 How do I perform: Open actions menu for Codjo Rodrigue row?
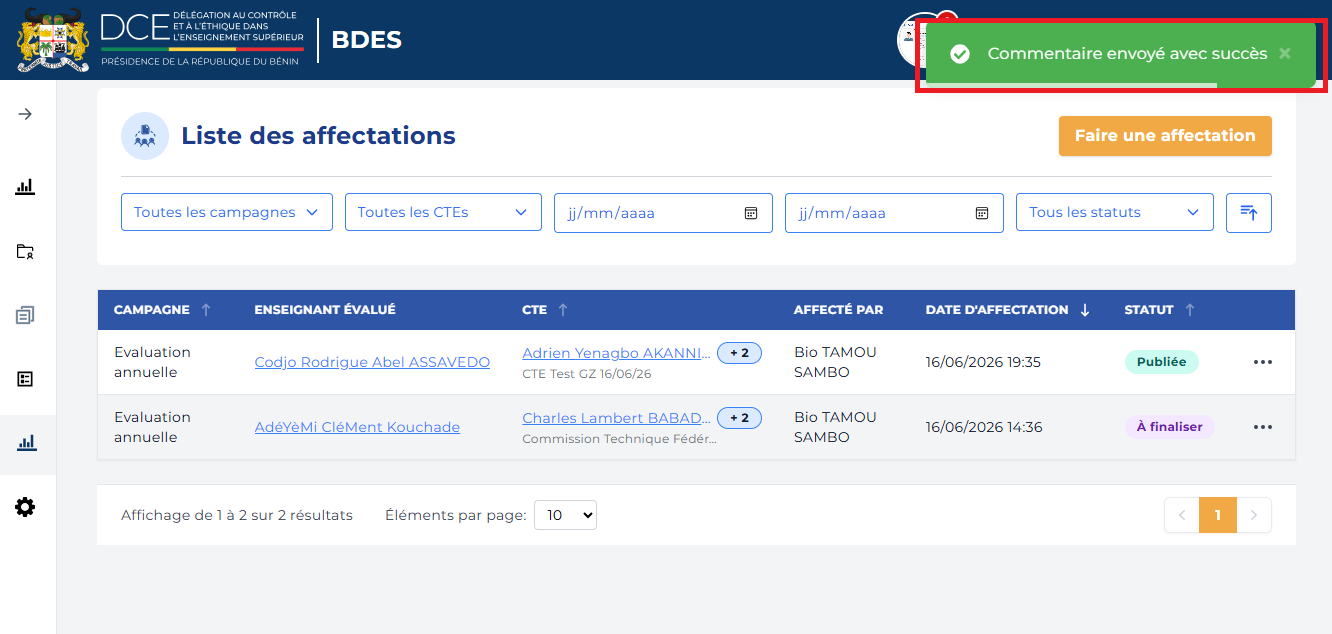[x=1263, y=362]
